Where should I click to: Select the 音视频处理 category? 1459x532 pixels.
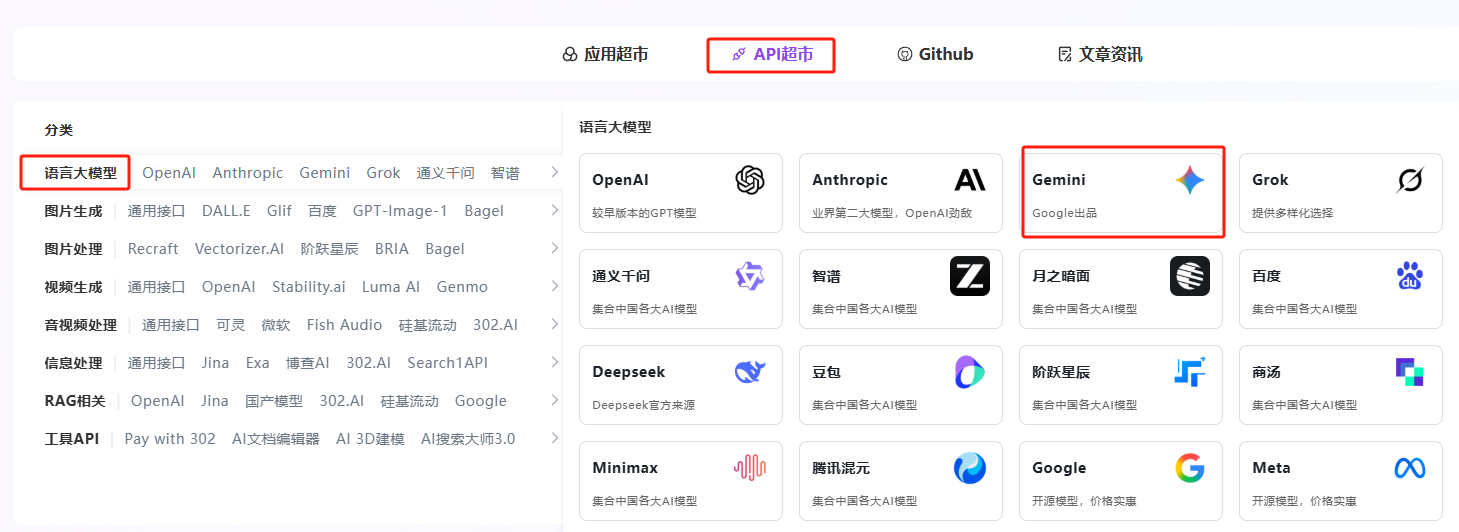[x=81, y=325]
